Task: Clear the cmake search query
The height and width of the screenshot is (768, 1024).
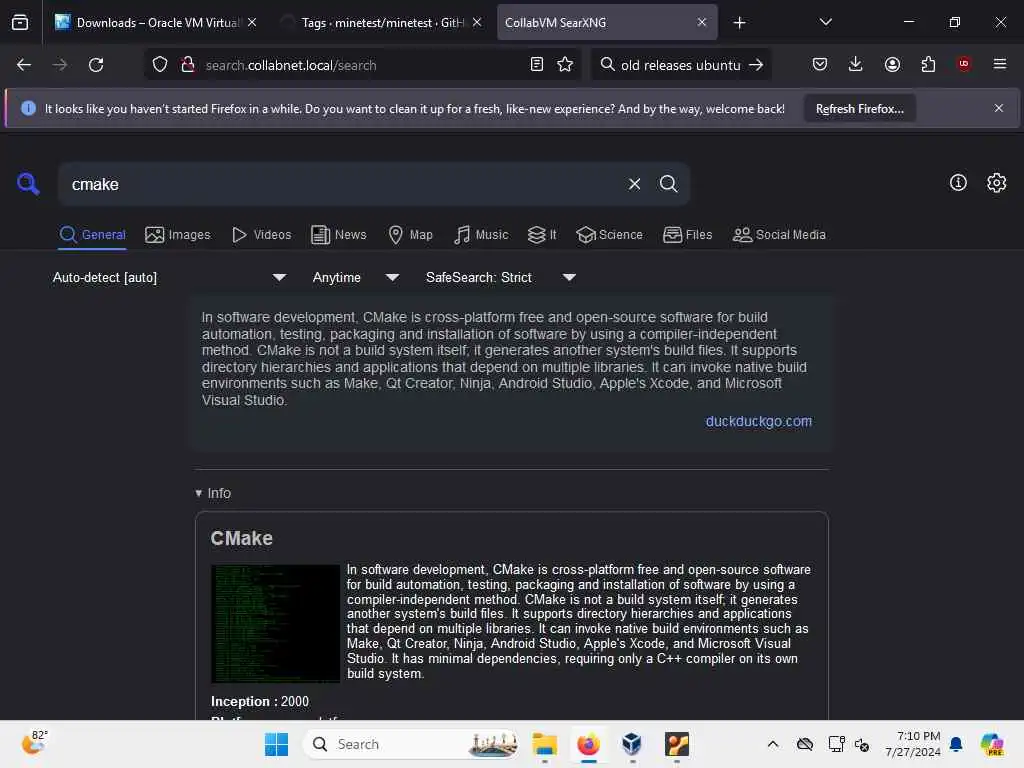Action: pos(634,184)
